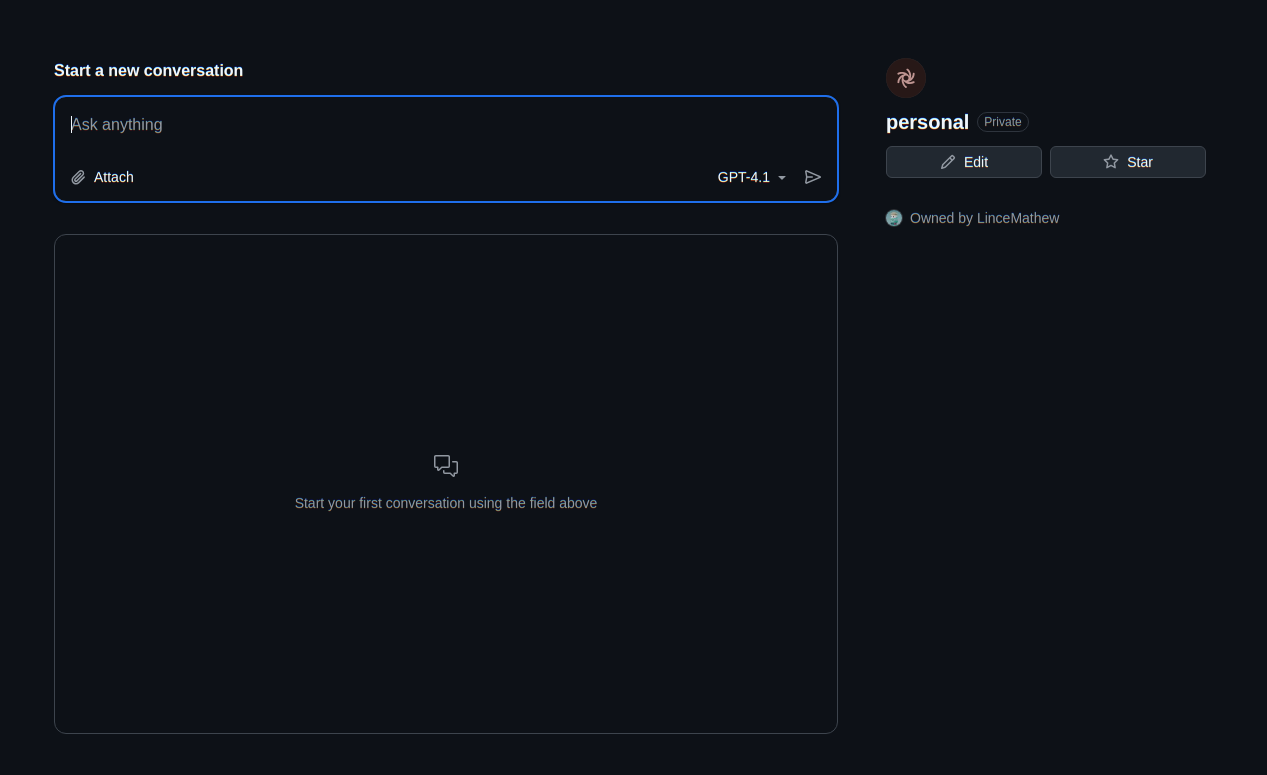
Task: Click the Start a new conversation heading
Action: pyautogui.click(x=148, y=71)
